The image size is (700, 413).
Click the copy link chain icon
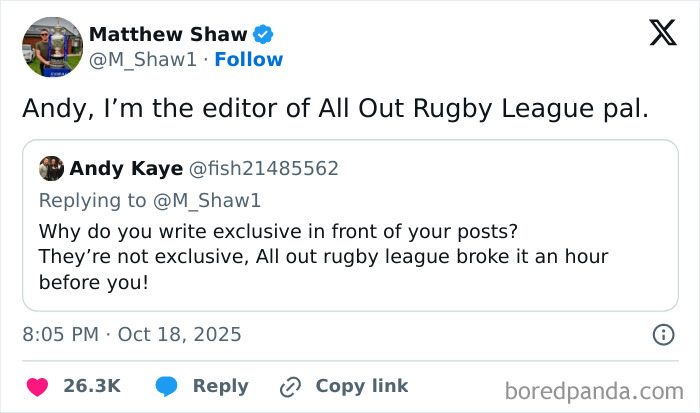(291, 386)
